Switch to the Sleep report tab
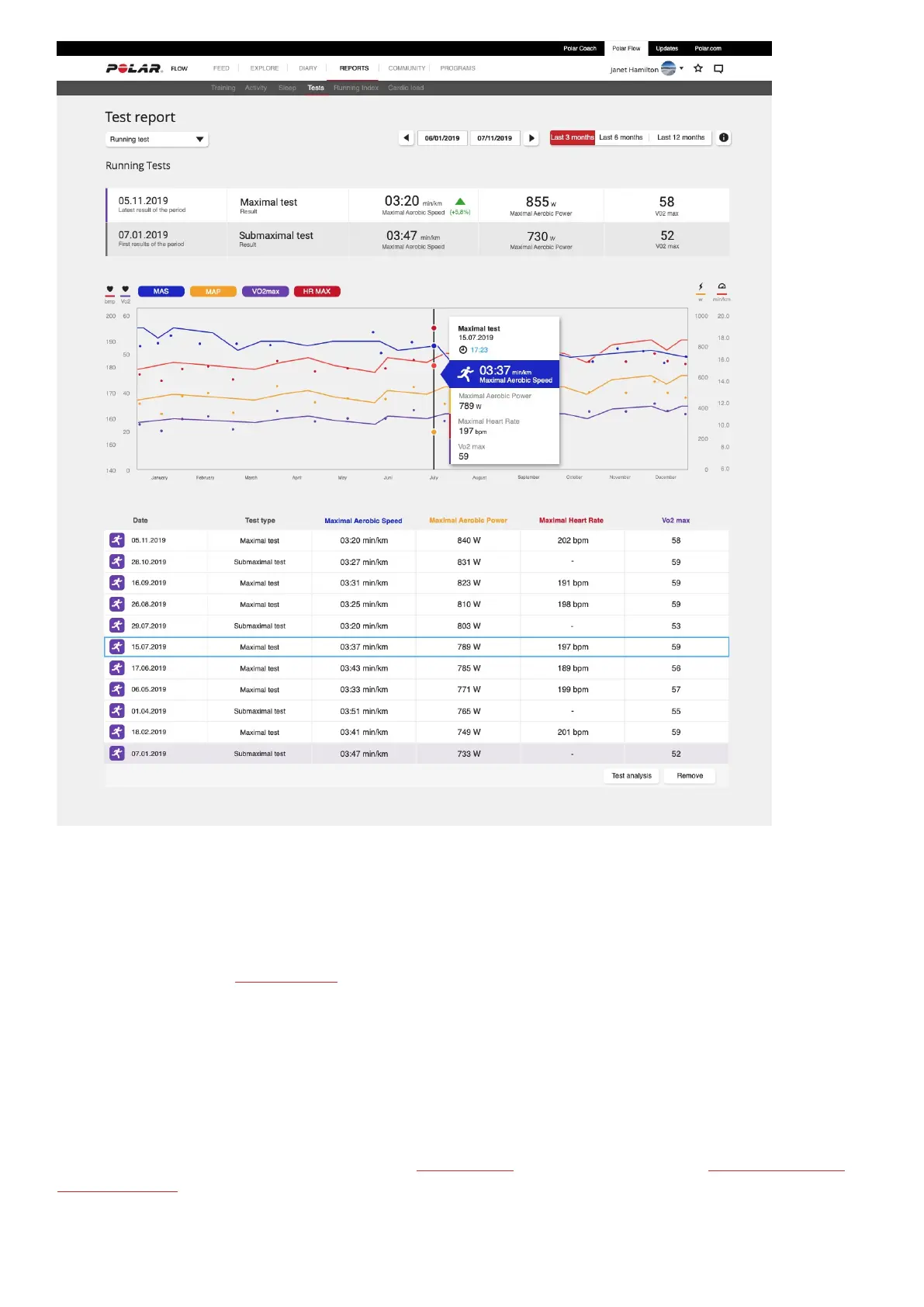 click(x=287, y=88)
